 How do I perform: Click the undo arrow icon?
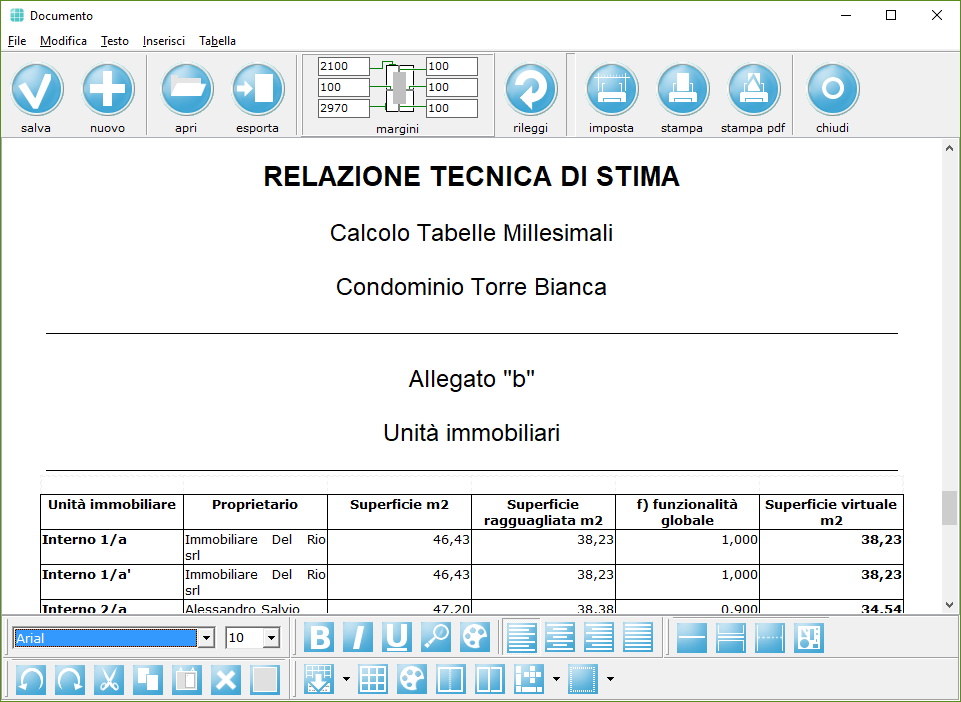31,679
